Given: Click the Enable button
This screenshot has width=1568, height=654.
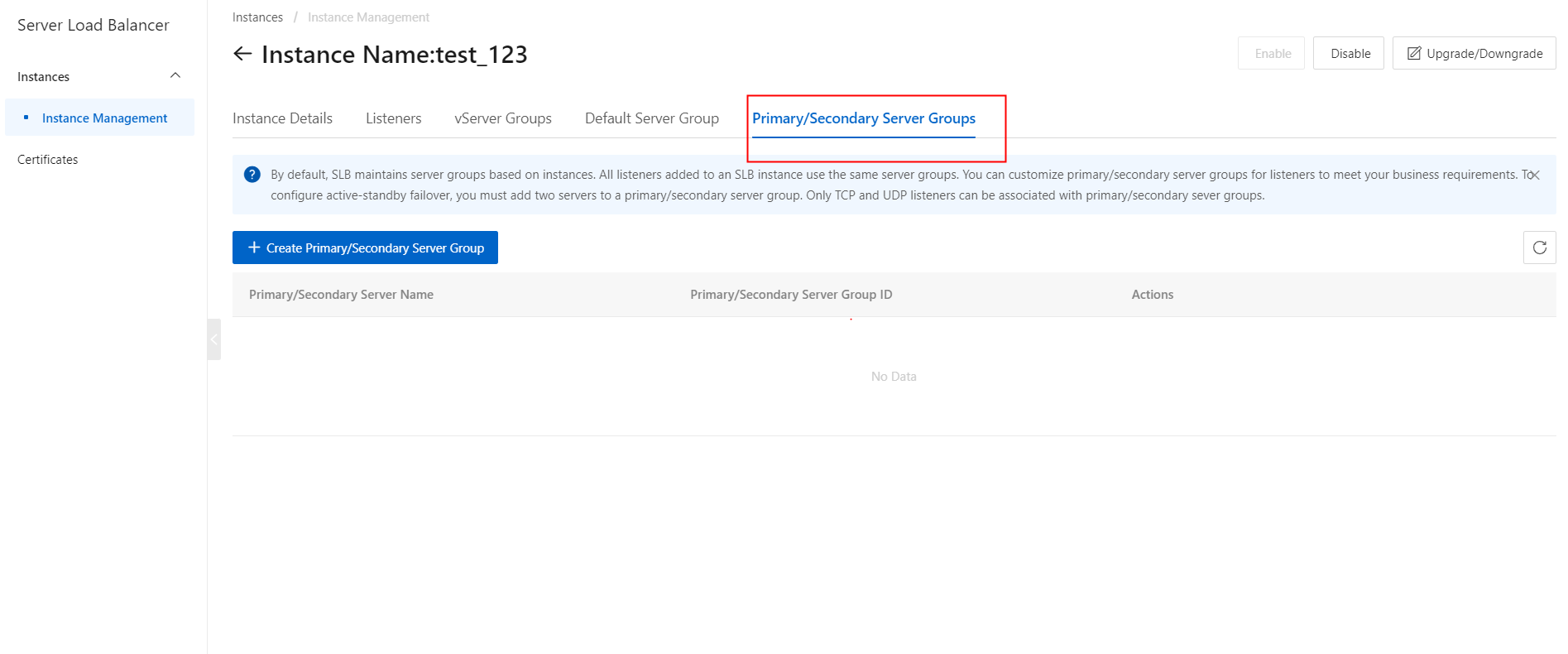Looking at the screenshot, I should (x=1271, y=53).
